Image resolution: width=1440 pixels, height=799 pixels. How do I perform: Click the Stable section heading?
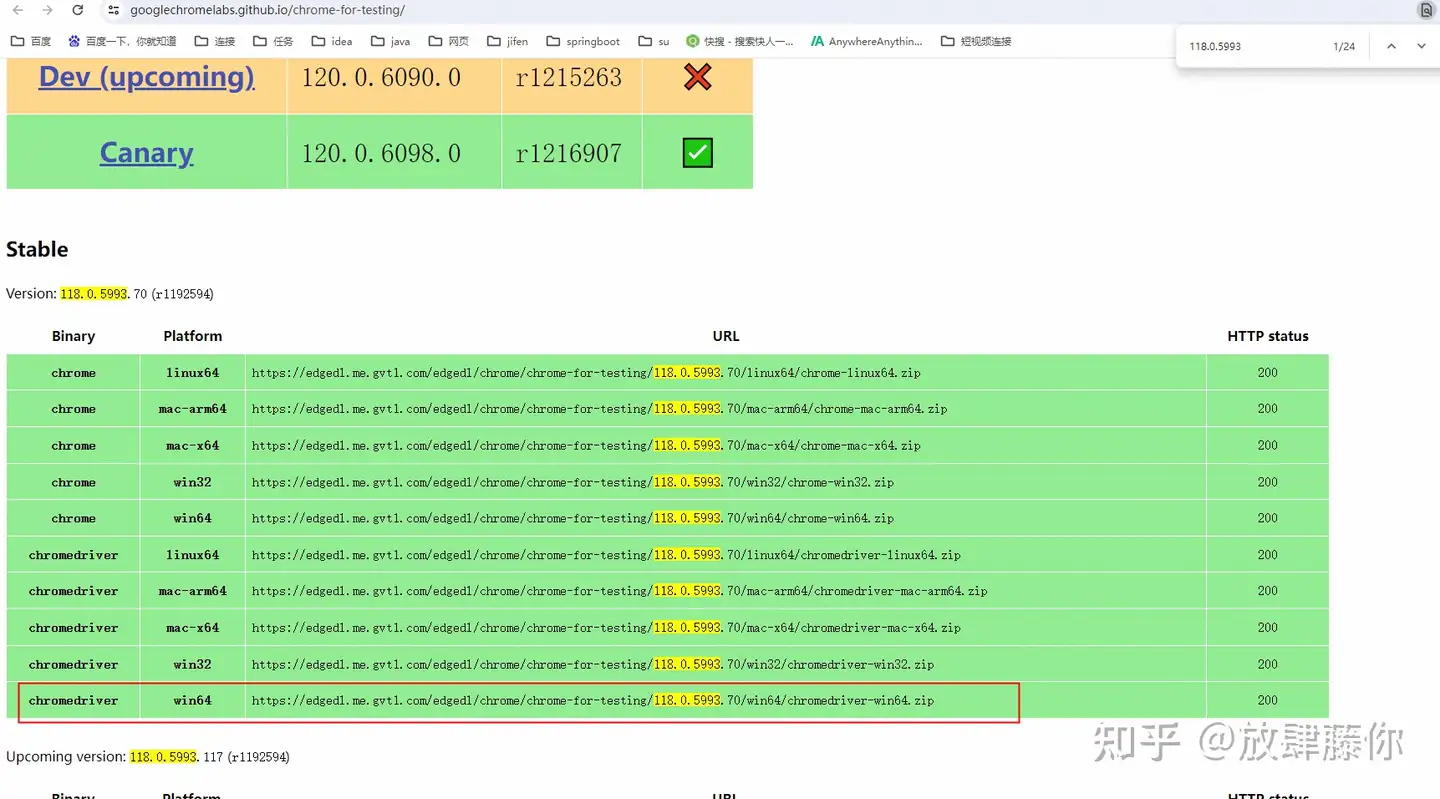[37, 250]
